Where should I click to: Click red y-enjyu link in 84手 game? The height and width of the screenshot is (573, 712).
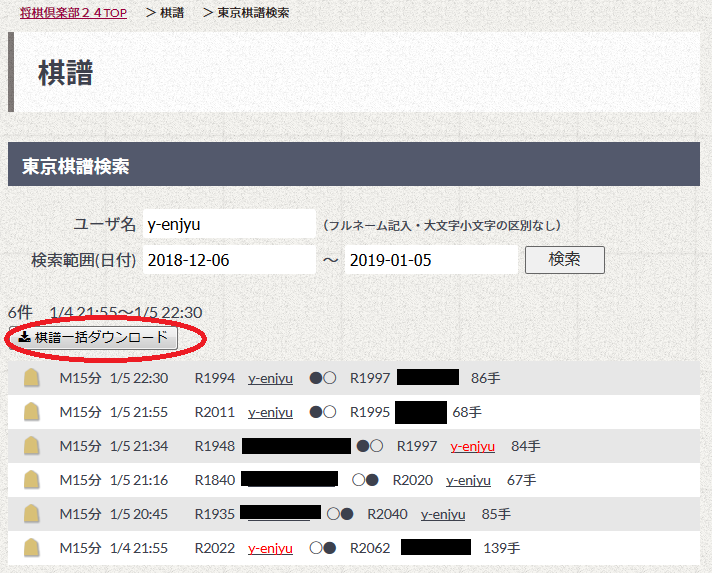pos(472,446)
